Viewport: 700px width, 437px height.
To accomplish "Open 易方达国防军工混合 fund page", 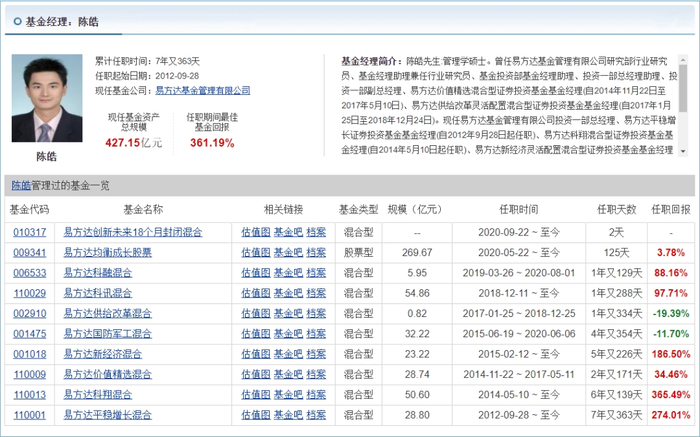I will click(x=108, y=334).
